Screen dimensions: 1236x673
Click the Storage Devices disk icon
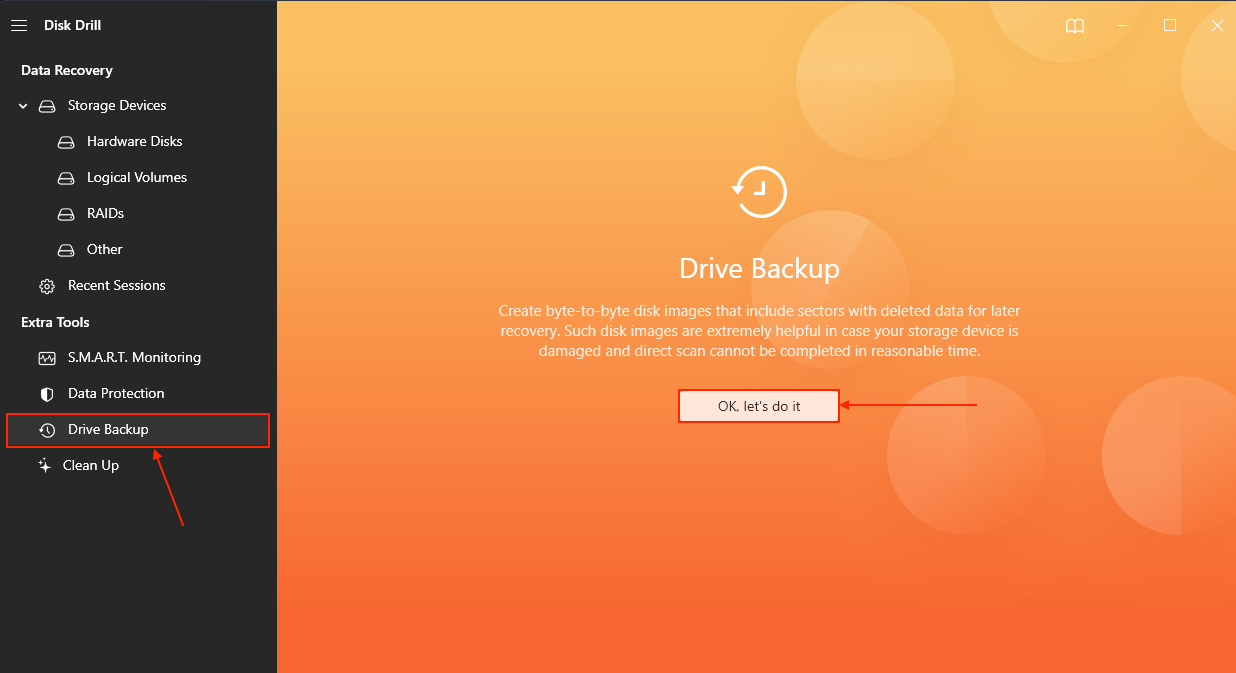tap(47, 106)
